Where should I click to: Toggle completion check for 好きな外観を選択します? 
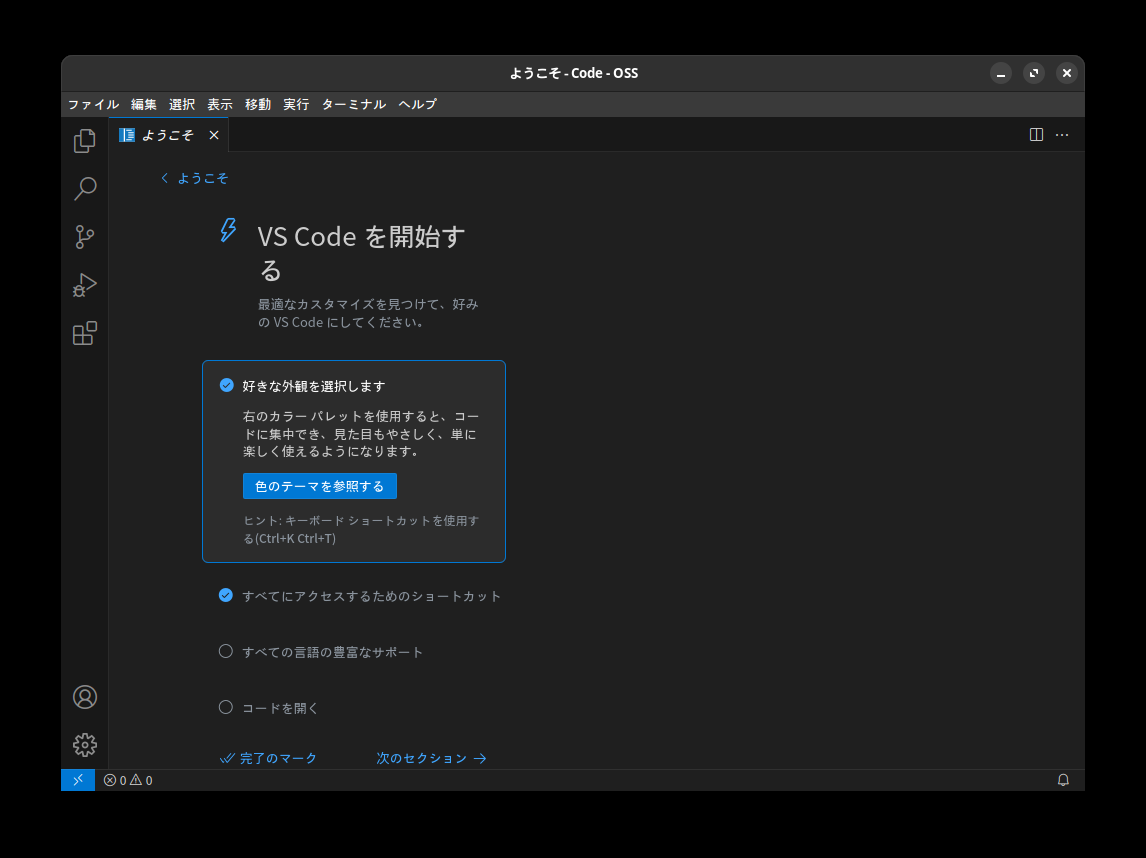point(227,385)
